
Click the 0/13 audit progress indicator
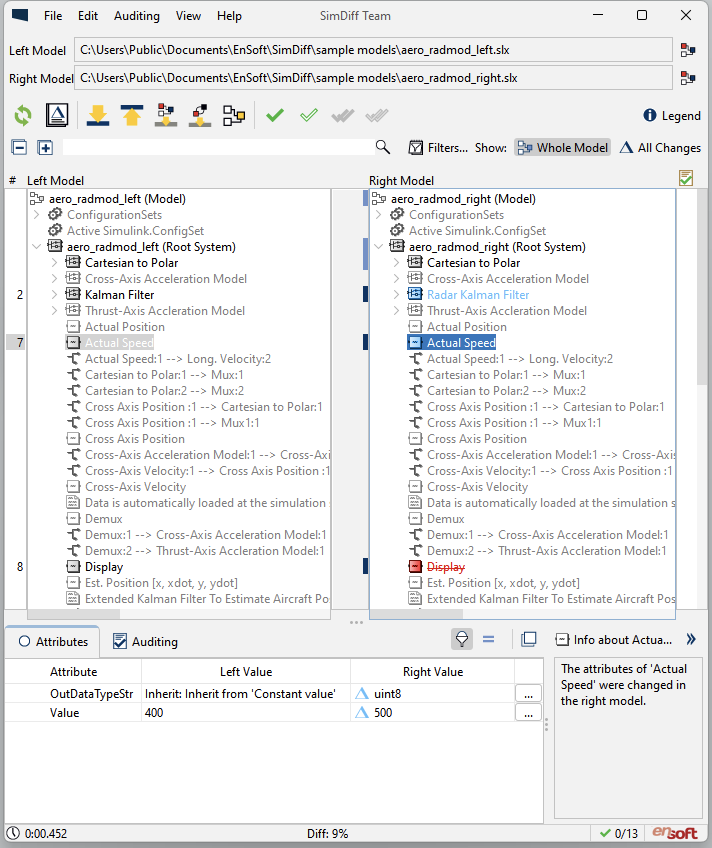[620, 833]
